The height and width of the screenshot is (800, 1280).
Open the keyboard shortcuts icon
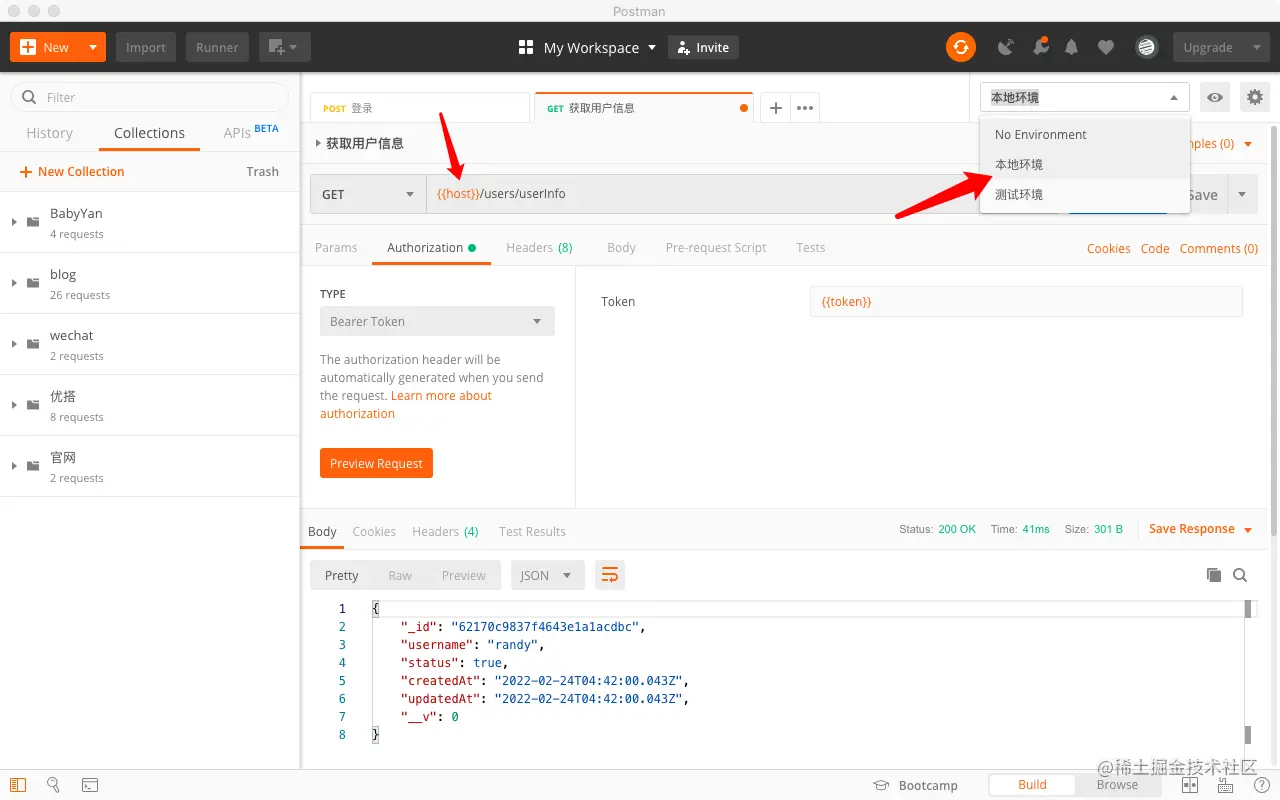(1225, 786)
